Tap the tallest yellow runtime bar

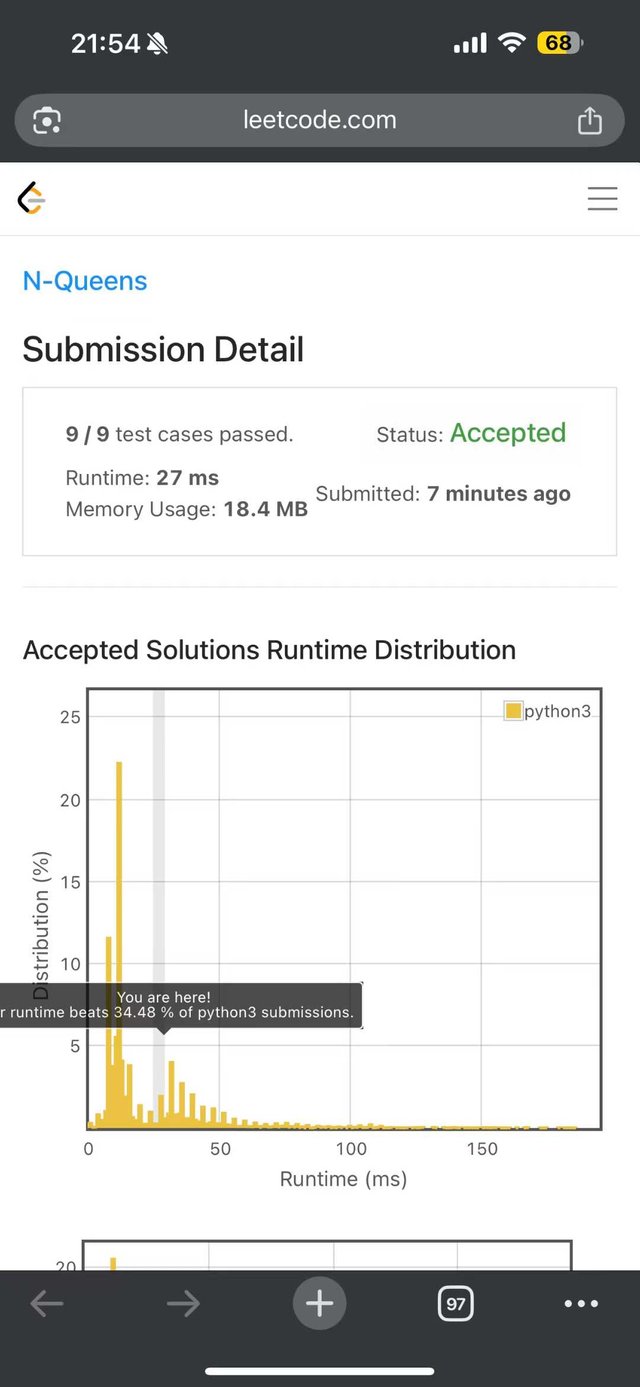(x=119, y=944)
